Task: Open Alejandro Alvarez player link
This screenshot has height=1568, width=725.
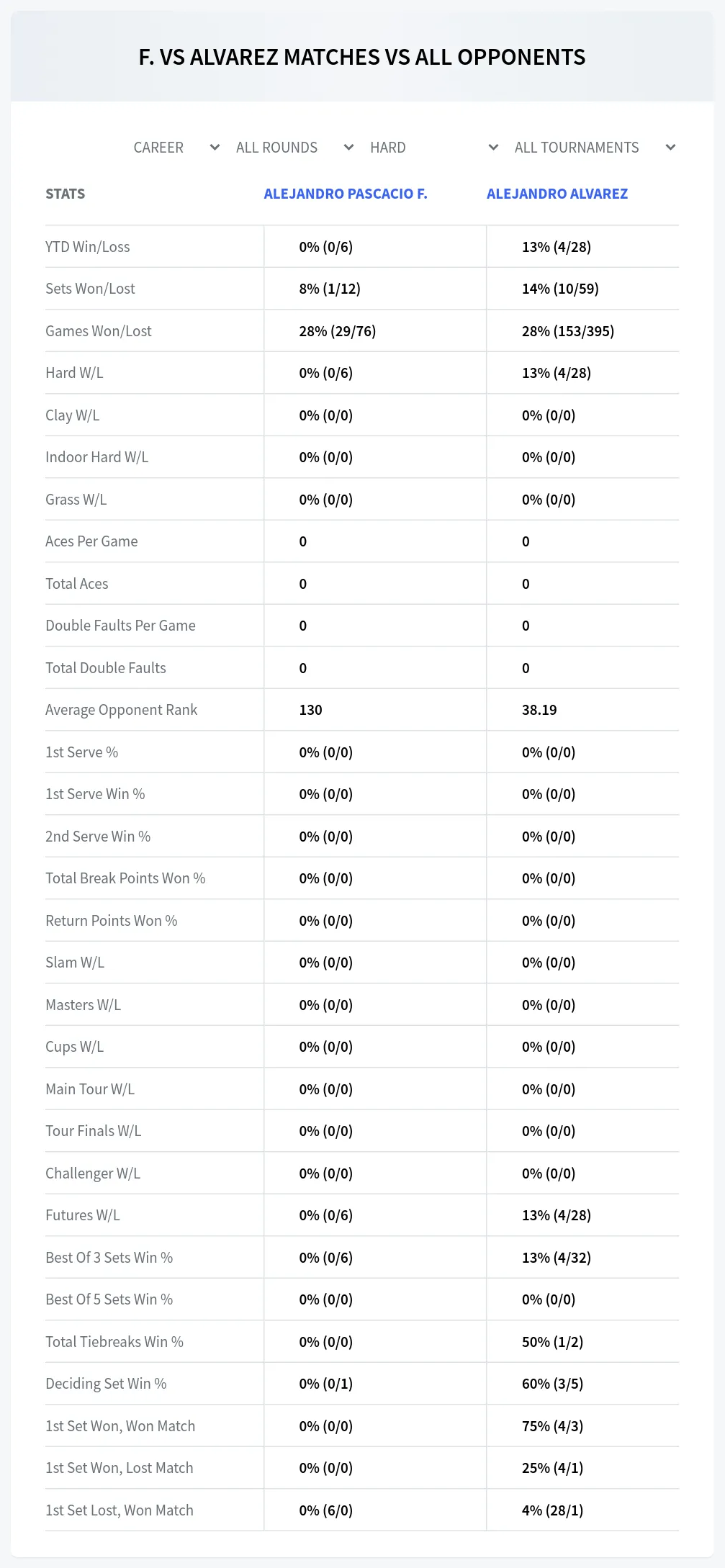Action: pos(557,194)
